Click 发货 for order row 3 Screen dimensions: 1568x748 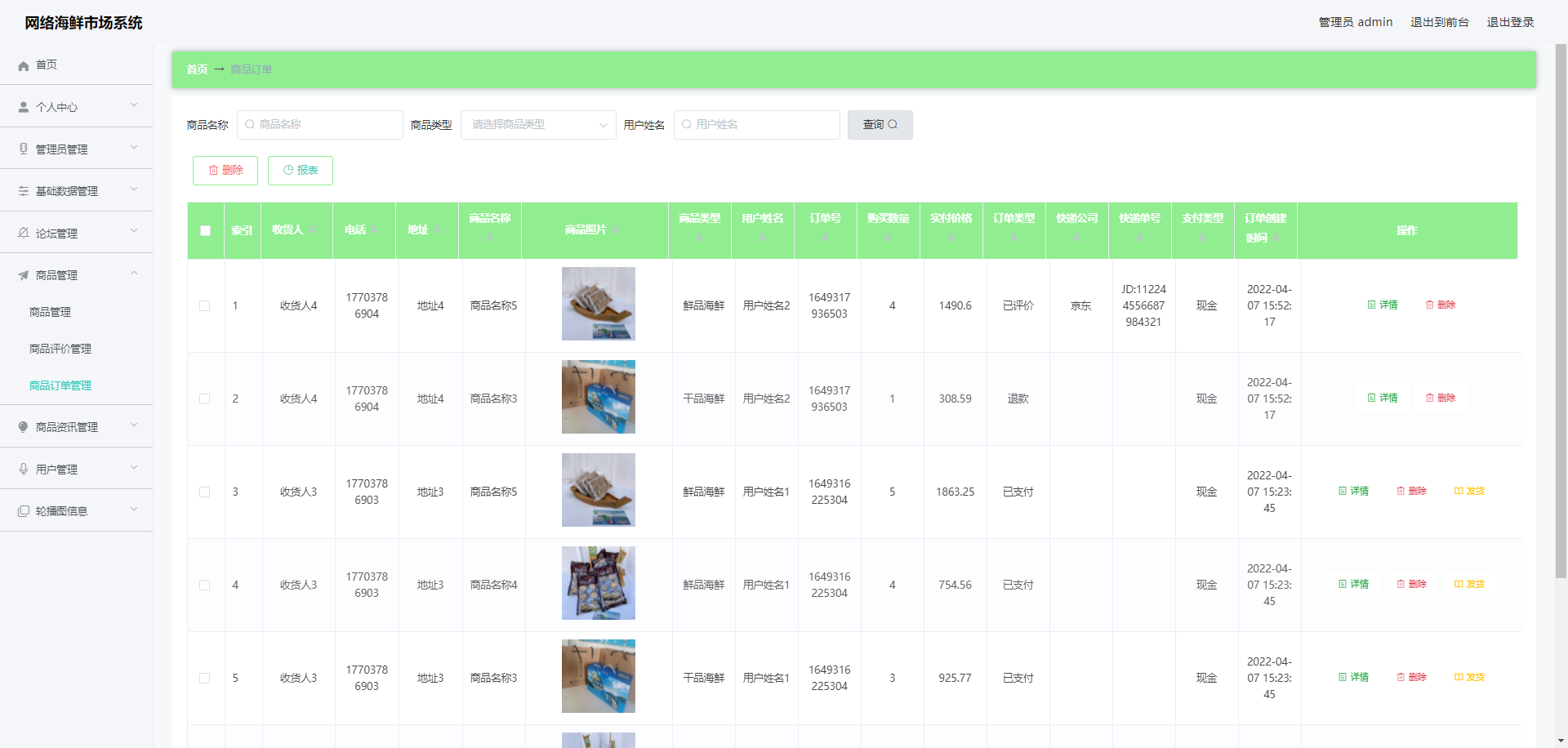1469,491
